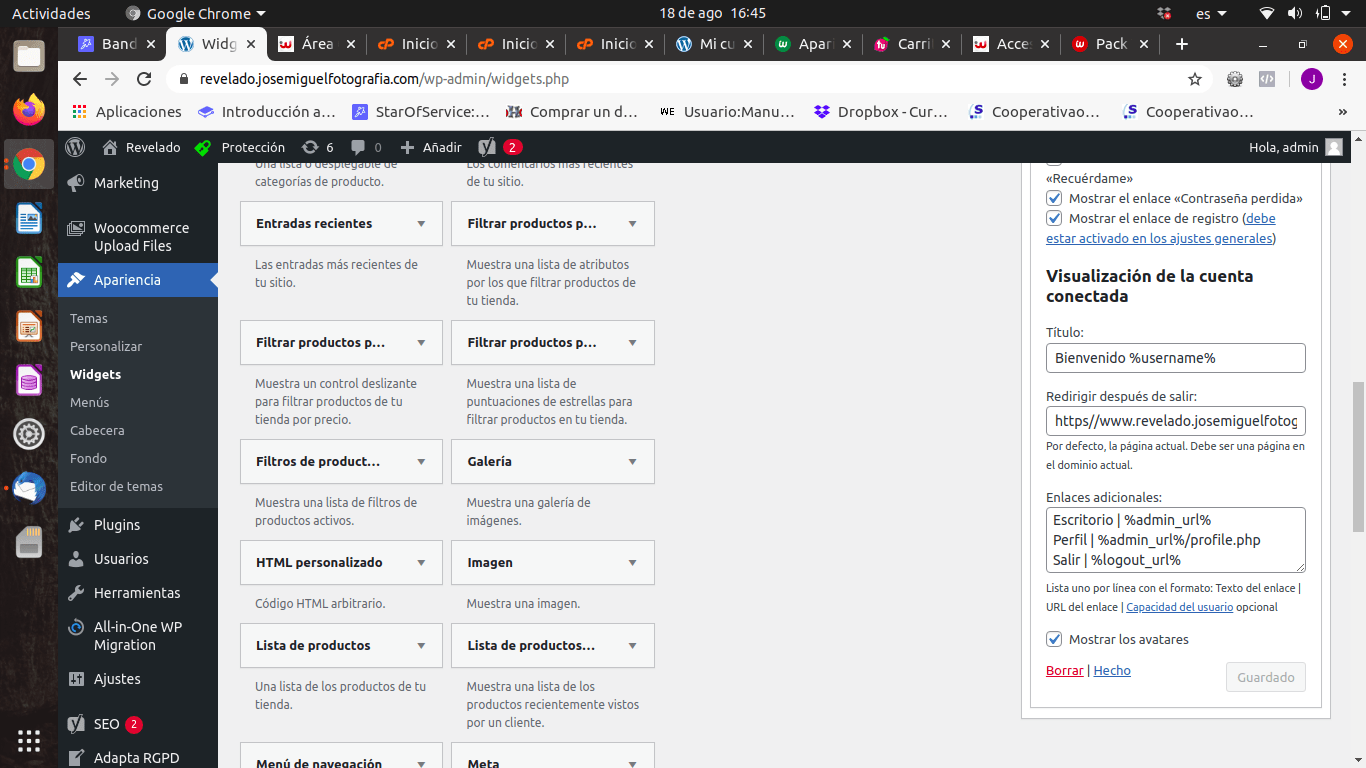The width and height of the screenshot is (1366, 768).
Task: Toggle the Recuérdame checkbox
Action: click(1054, 160)
